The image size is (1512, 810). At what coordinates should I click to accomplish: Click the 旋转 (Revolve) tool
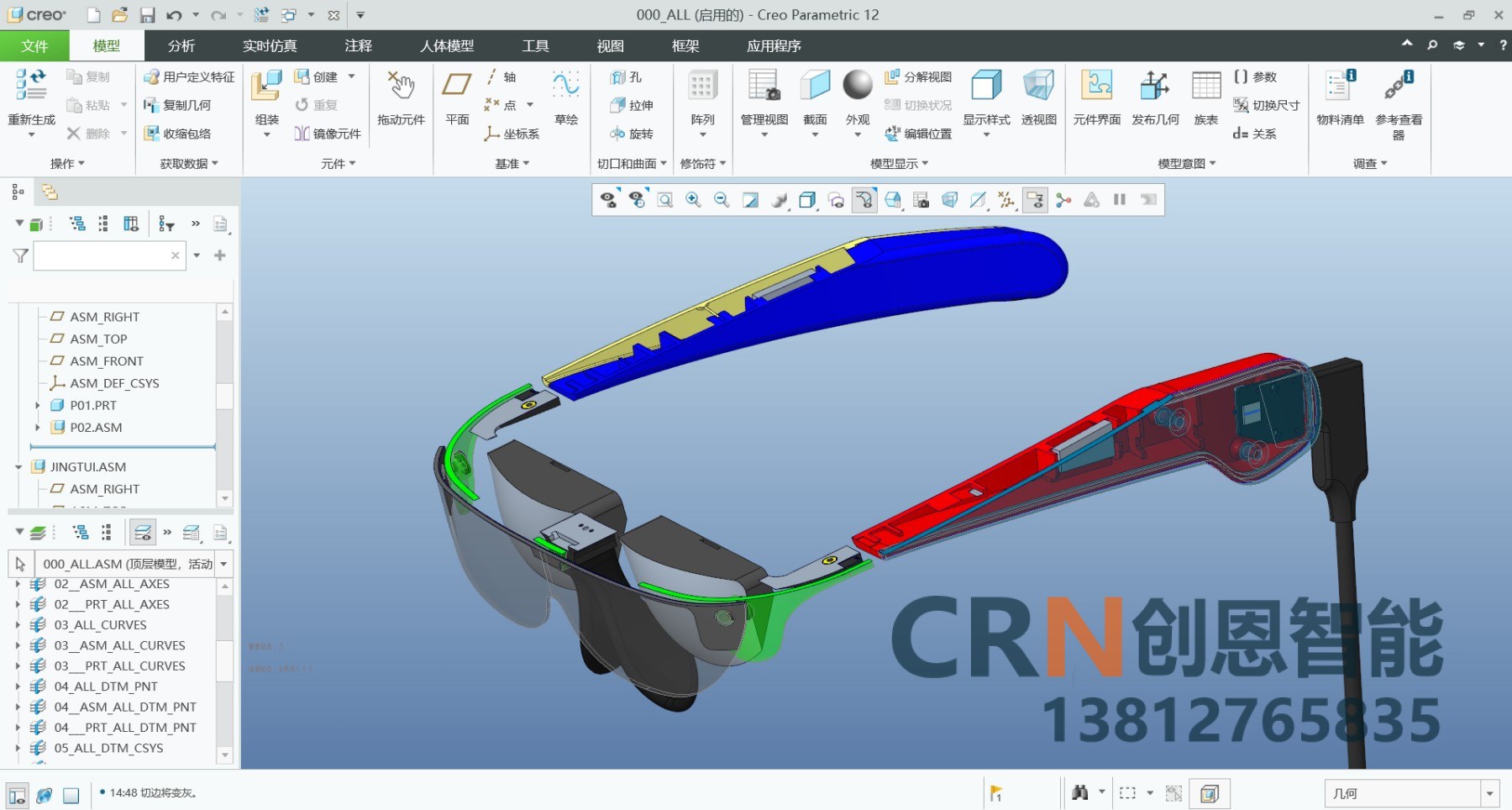[x=632, y=134]
